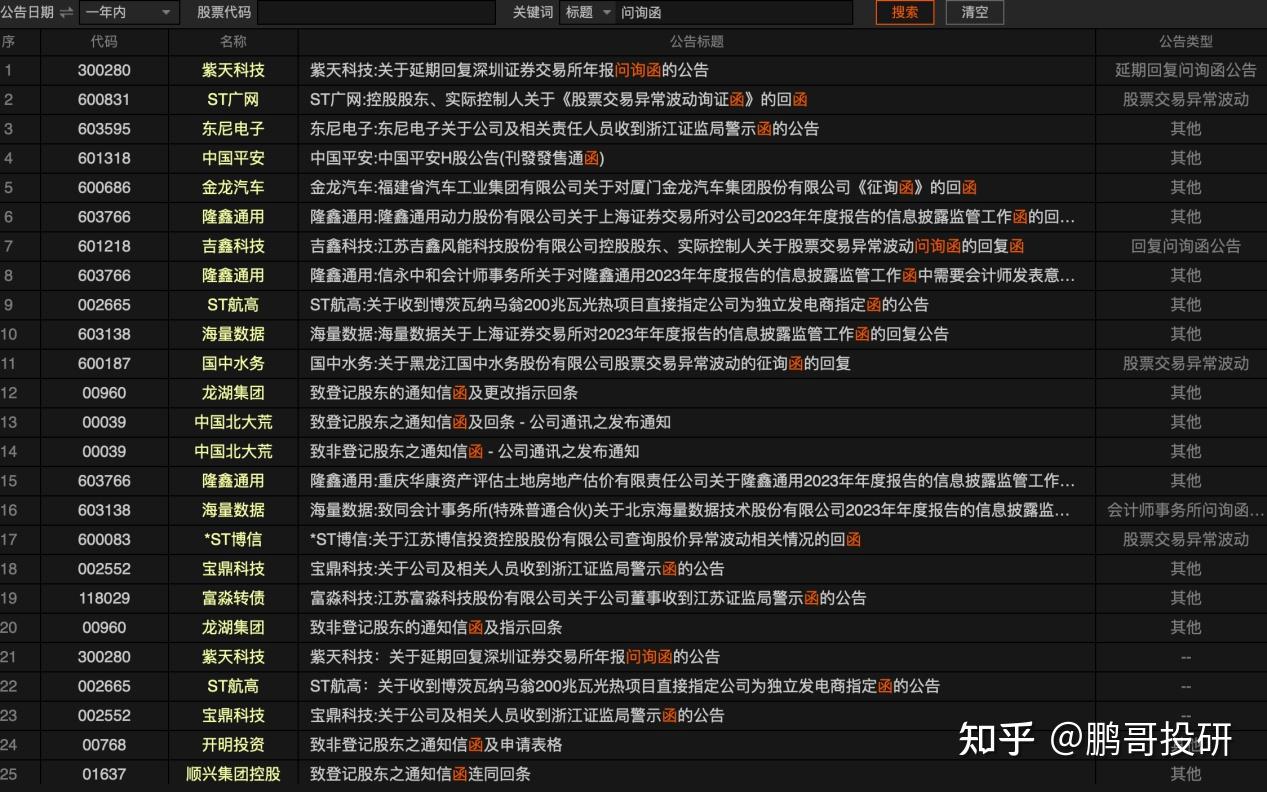Viewport: 1267px width, 792px height.
Task: Open 吉鑫科技 announcement about 问询函的回复函
Action: coord(667,246)
